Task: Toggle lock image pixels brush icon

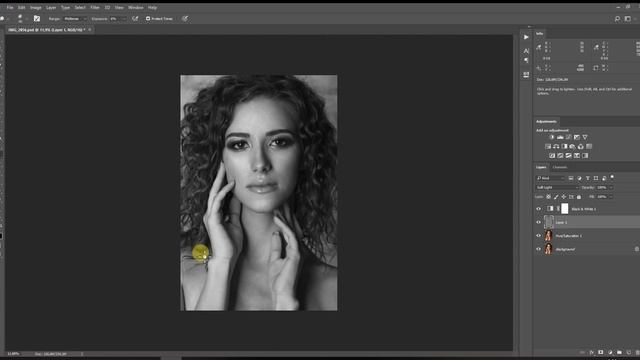Action: (x=556, y=197)
